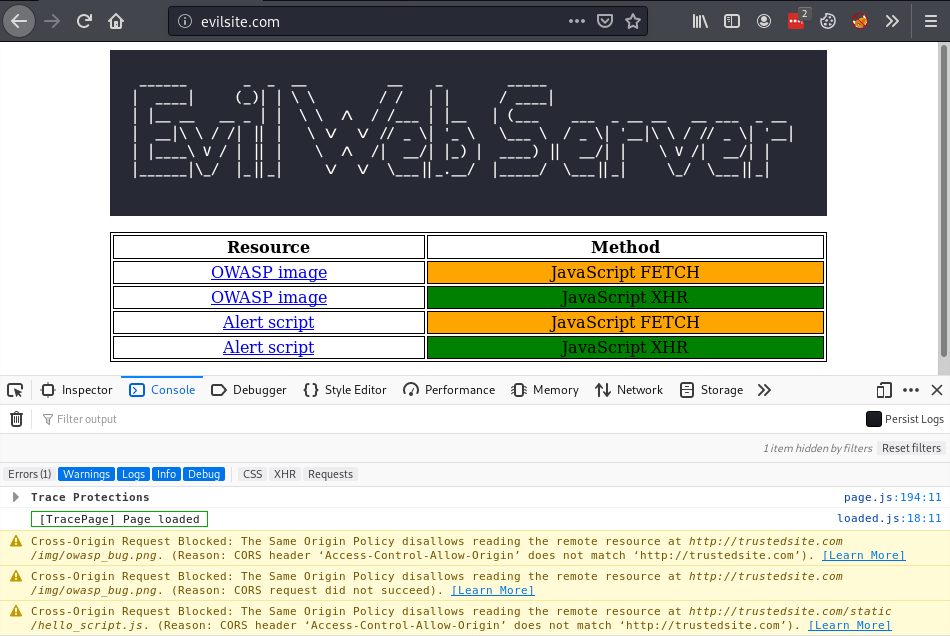Open the Debugger tab
Viewport: 950px width, 636px height.
point(249,390)
